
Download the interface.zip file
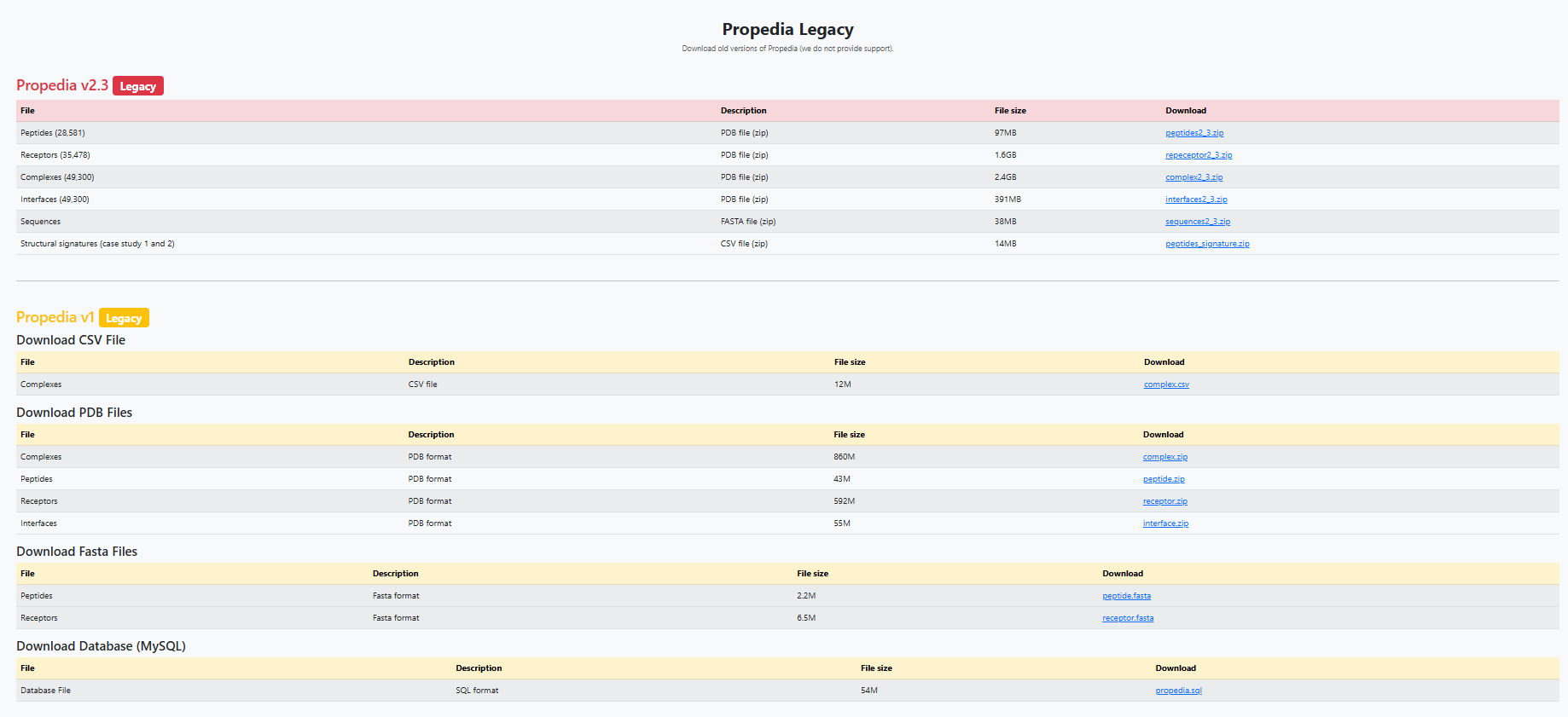tap(1165, 523)
